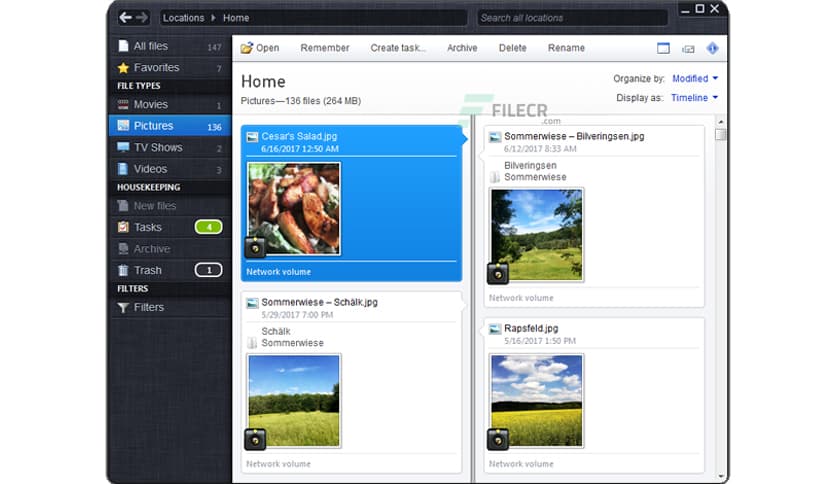This screenshot has height=484, width=836.
Task: Select Movies file type
Action: coord(170,104)
